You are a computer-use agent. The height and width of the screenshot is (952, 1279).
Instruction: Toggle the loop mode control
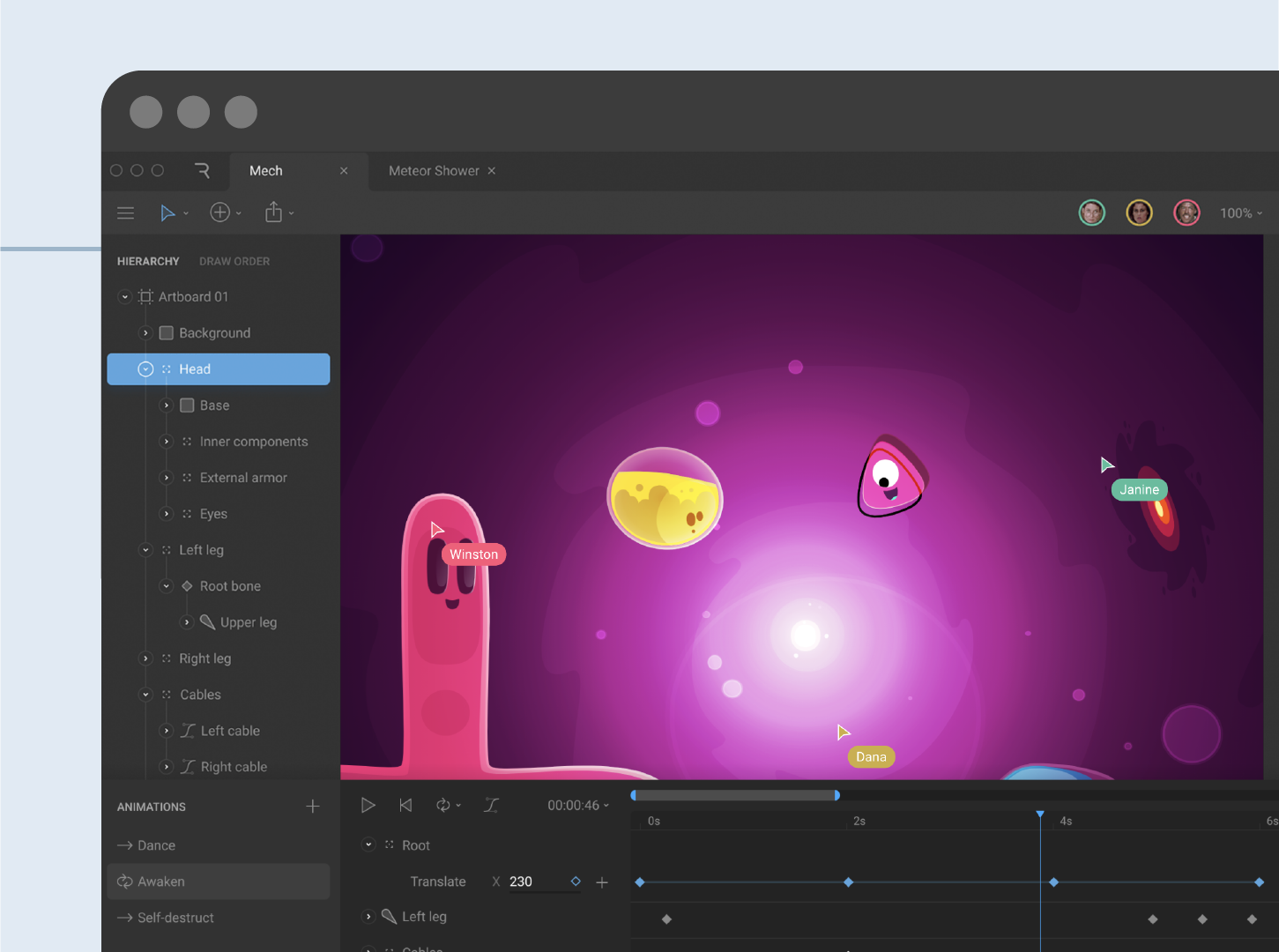(x=443, y=805)
